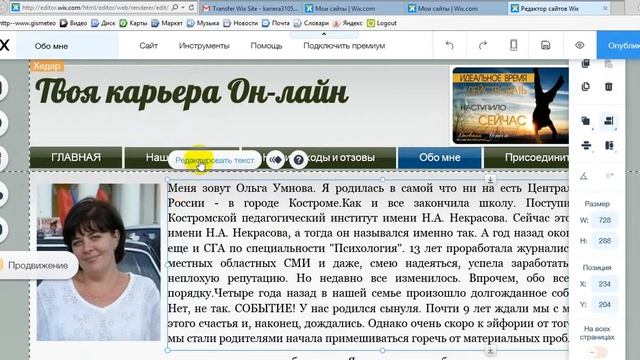
Task: Click the copy icon in the tools panel
Action: point(585,64)
